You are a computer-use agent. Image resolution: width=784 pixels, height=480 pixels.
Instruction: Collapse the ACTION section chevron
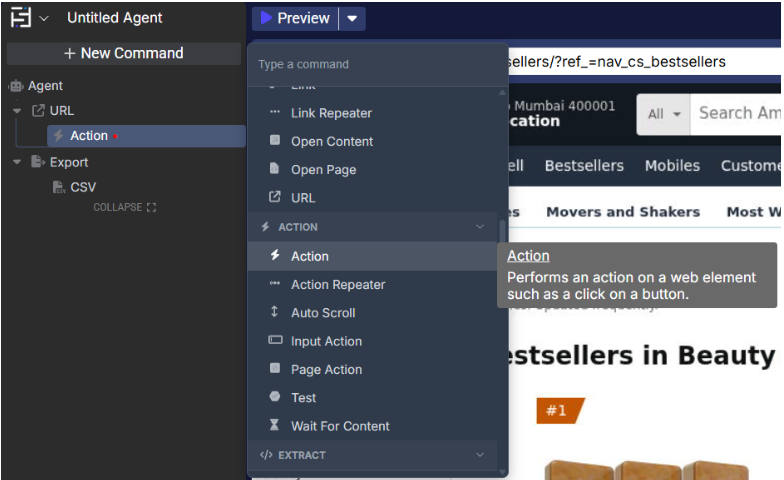480,227
